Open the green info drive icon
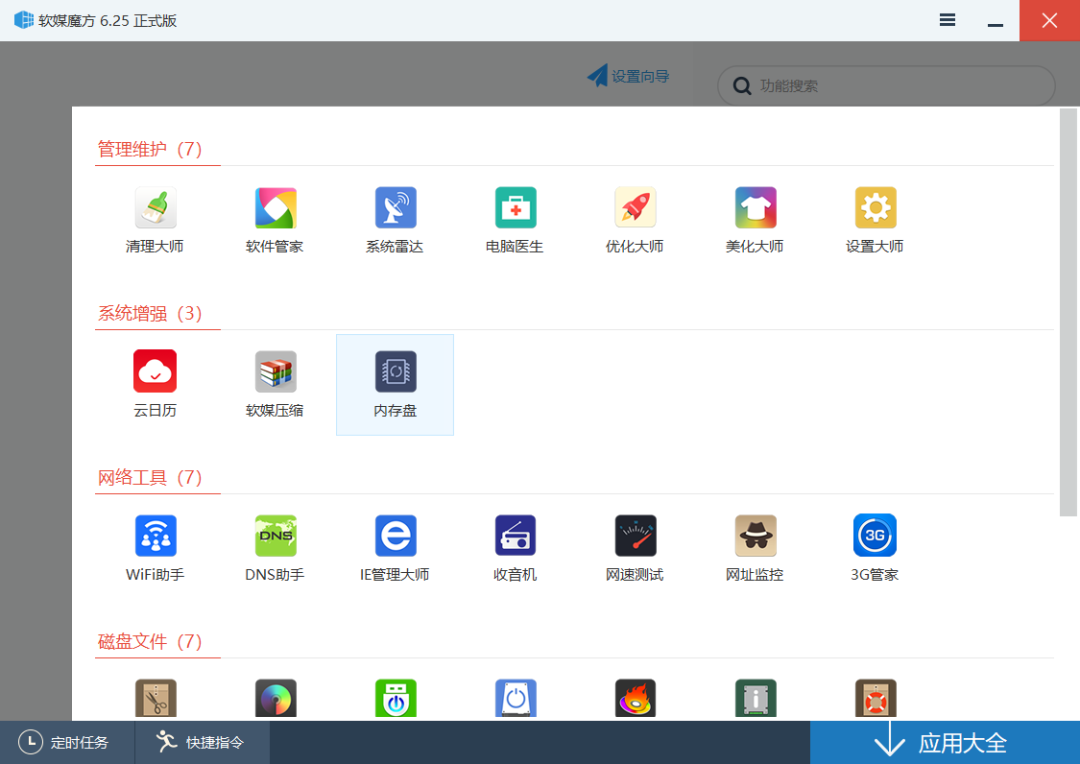The height and width of the screenshot is (764, 1080). click(x=756, y=699)
